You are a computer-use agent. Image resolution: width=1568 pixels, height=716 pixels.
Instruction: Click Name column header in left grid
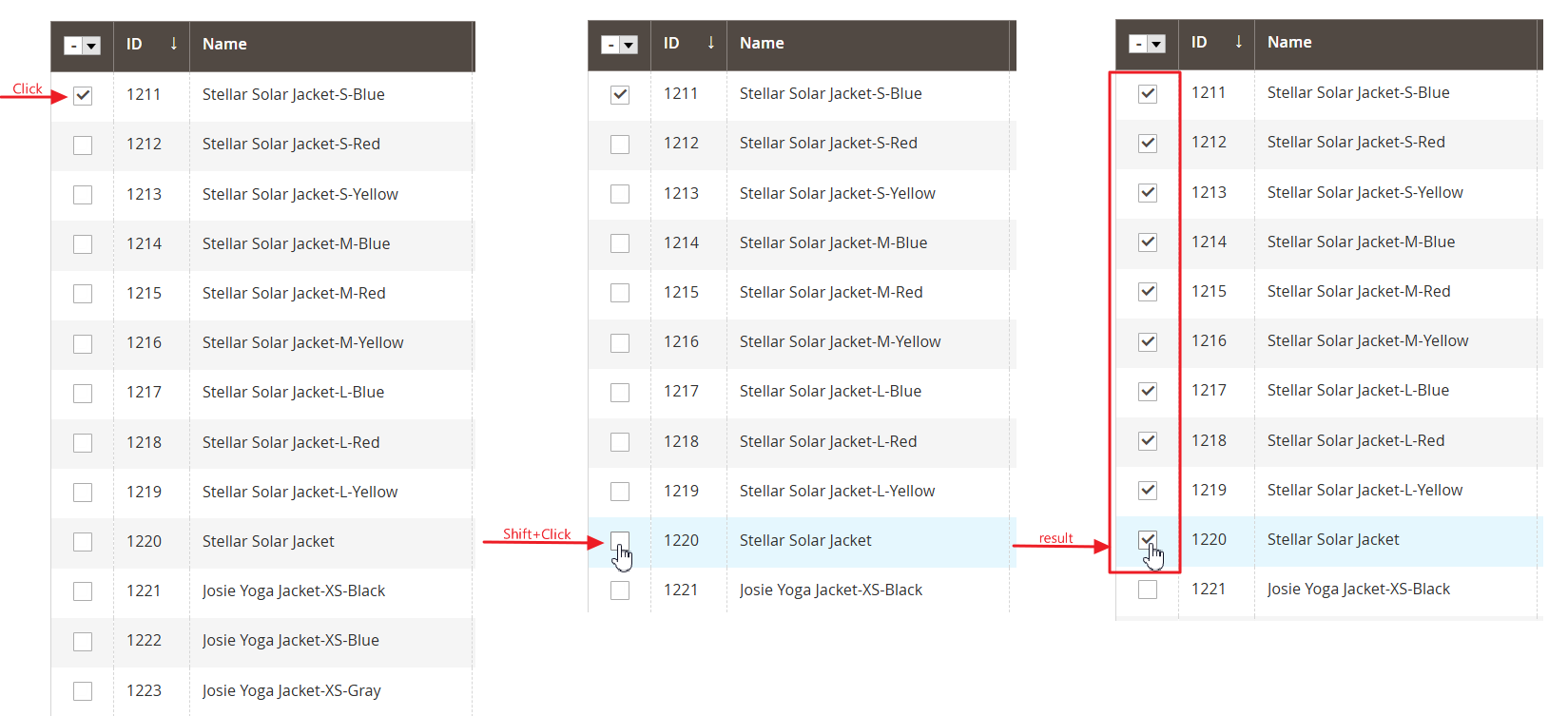pos(331,46)
